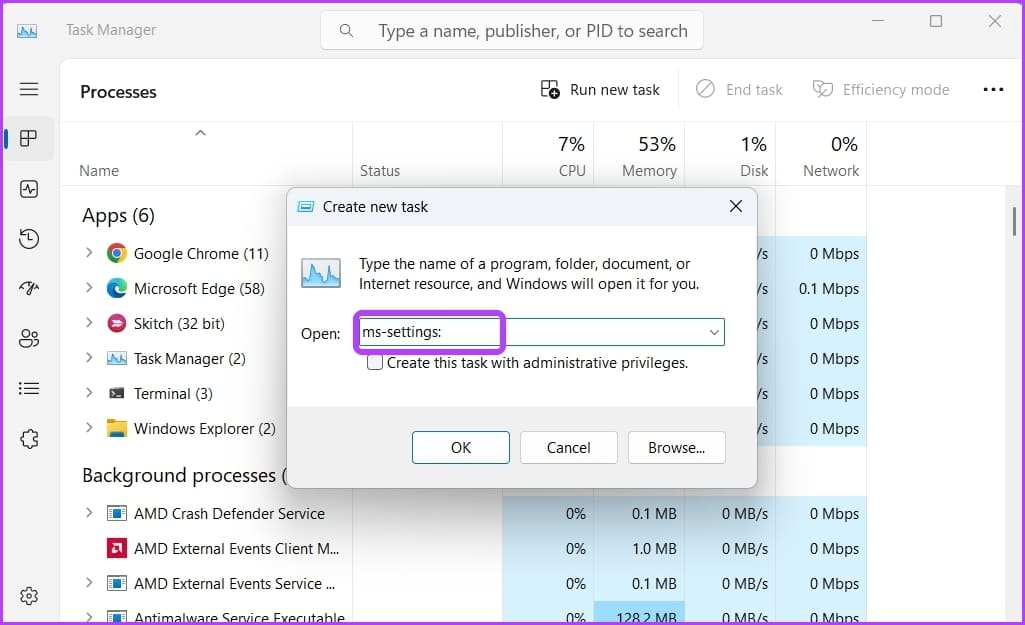Click Cancel in Create new task dialog
Image resolution: width=1025 pixels, height=625 pixels.
click(569, 448)
